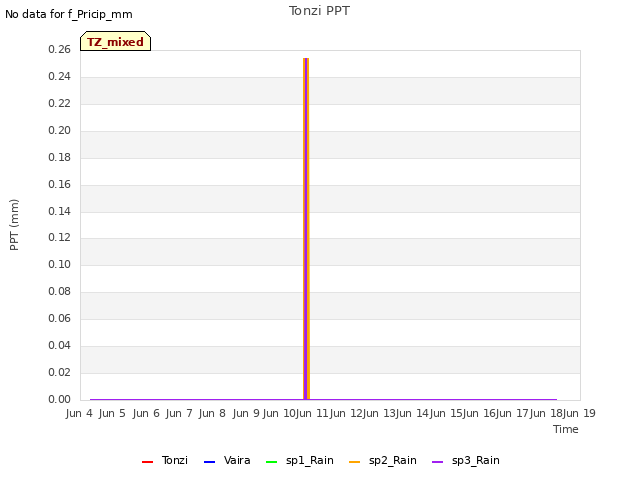Toggle the Tonzi series in legend
The image size is (640, 480).
click(165, 460)
